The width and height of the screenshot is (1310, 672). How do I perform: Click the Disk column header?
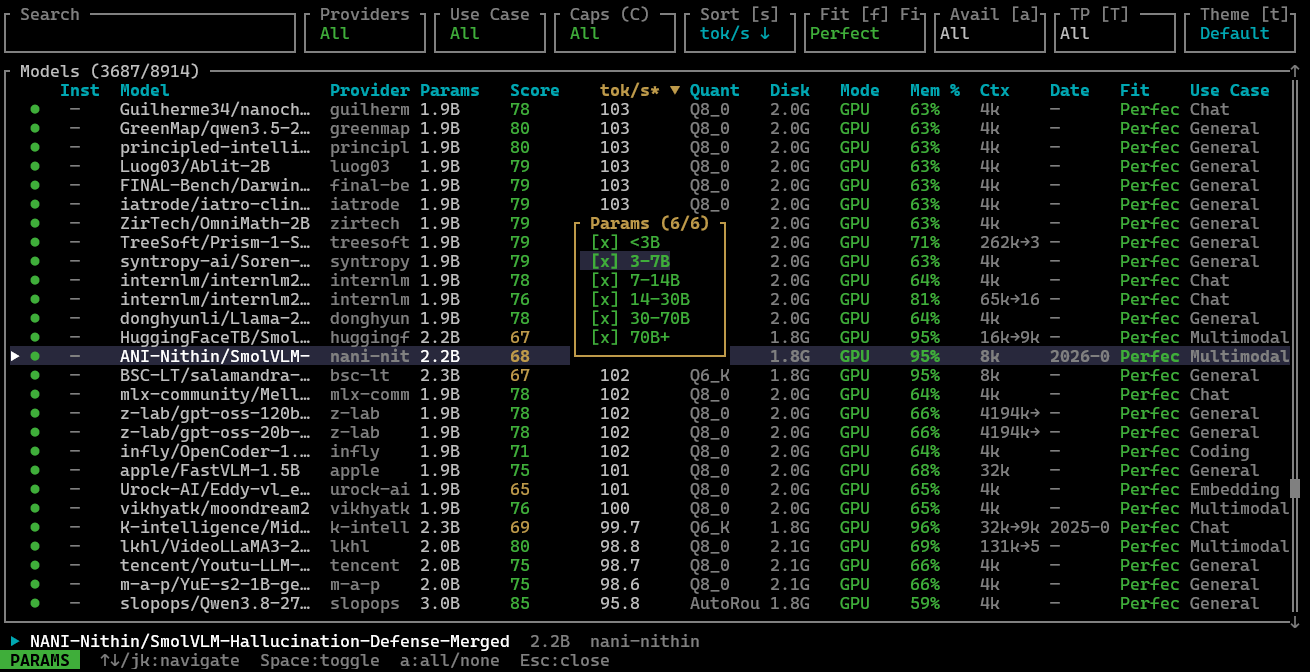[x=790, y=91]
